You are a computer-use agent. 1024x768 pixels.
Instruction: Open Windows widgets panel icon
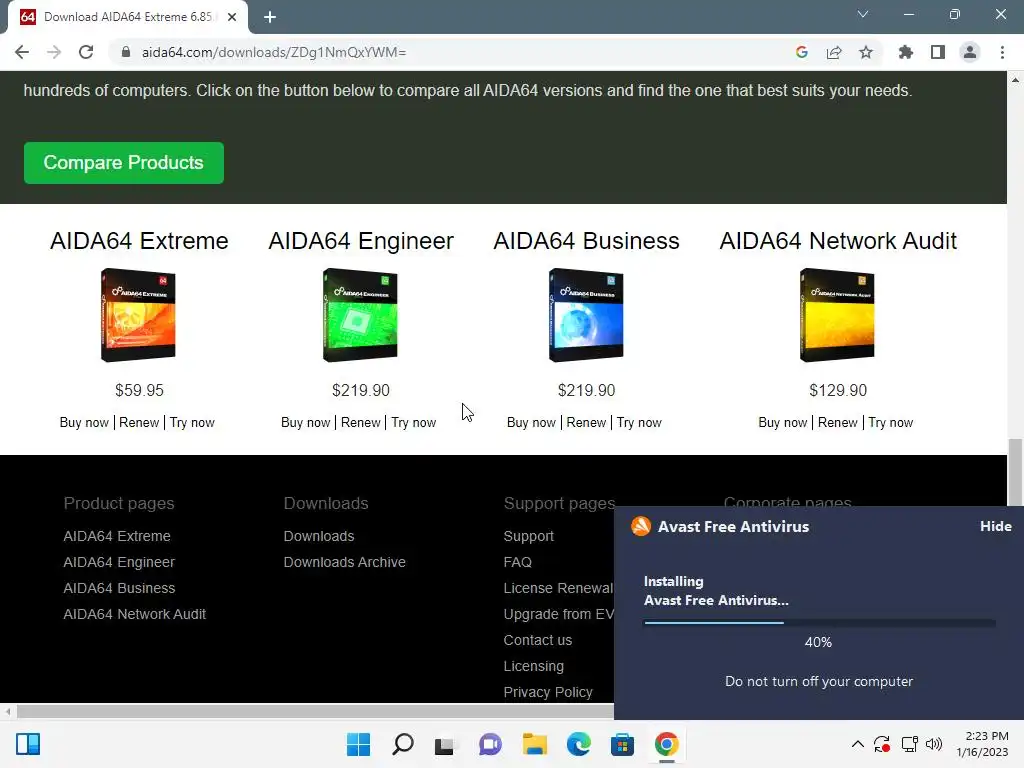(x=28, y=744)
